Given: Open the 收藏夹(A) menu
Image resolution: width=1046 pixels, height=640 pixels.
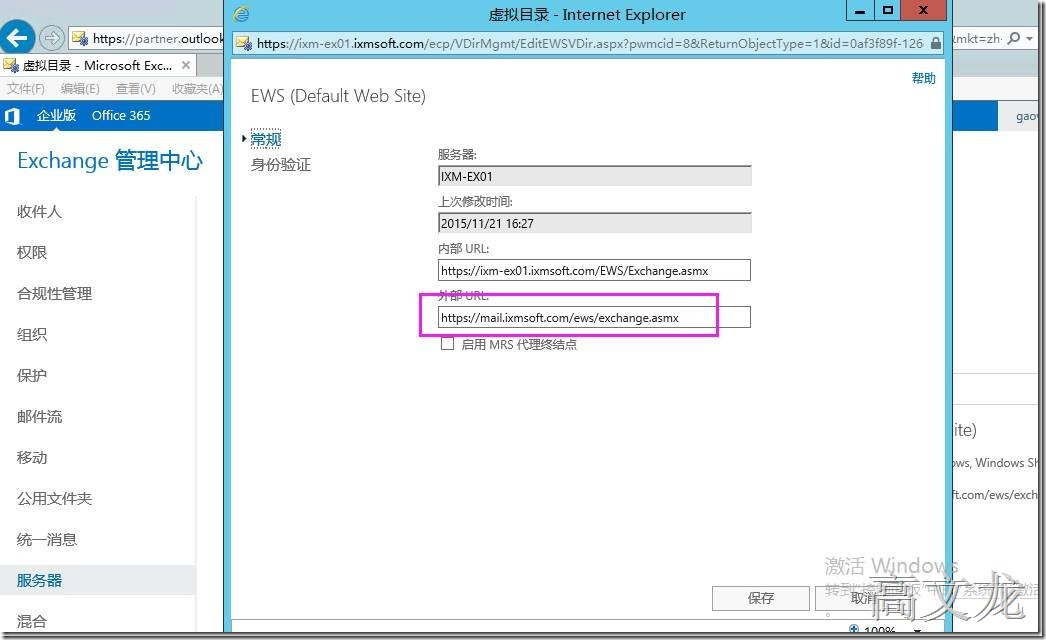Looking at the screenshot, I should pos(197,88).
